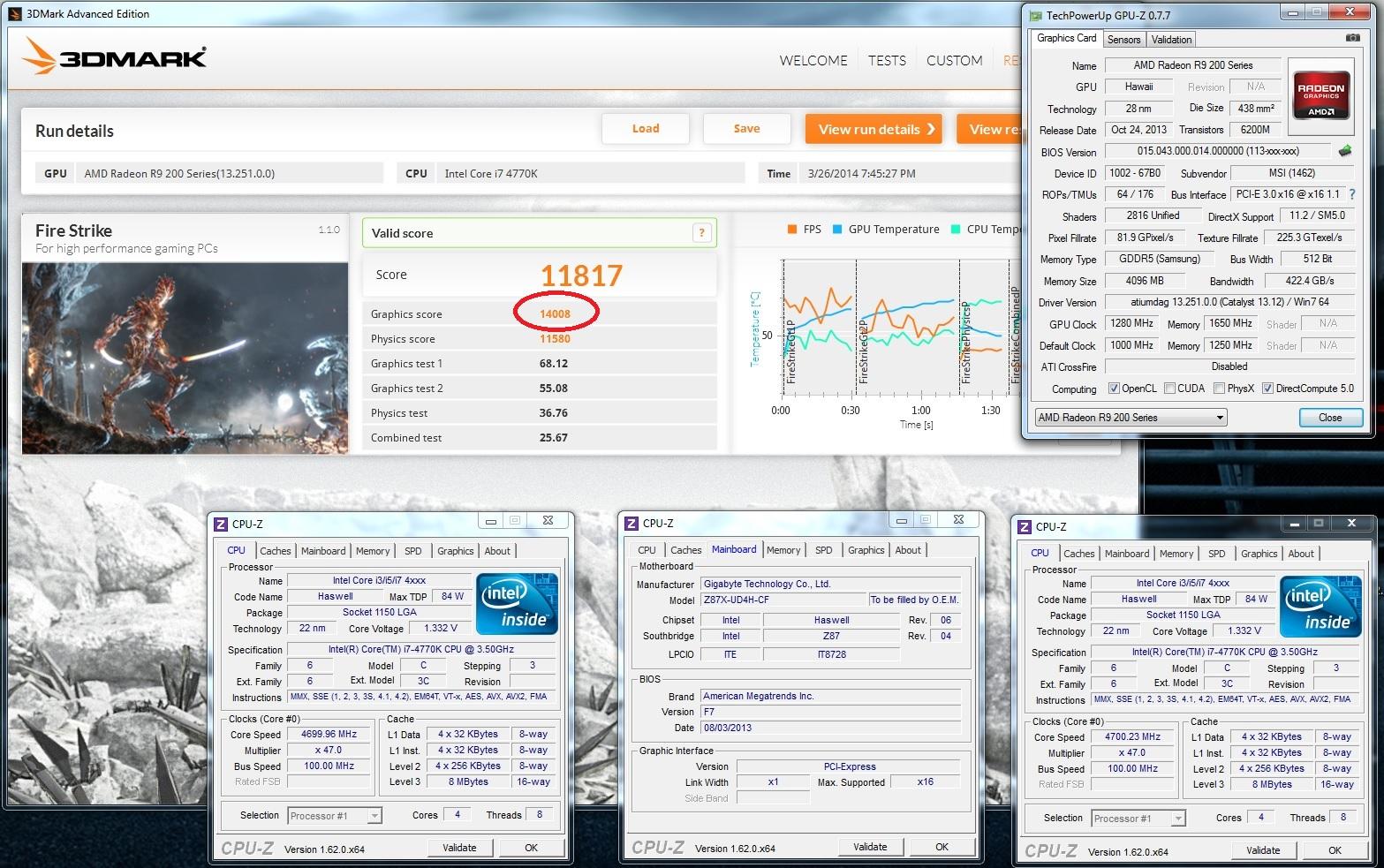Click the Valid score question mark help
The height and width of the screenshot is (868, 1384).
tap(701, 233)
